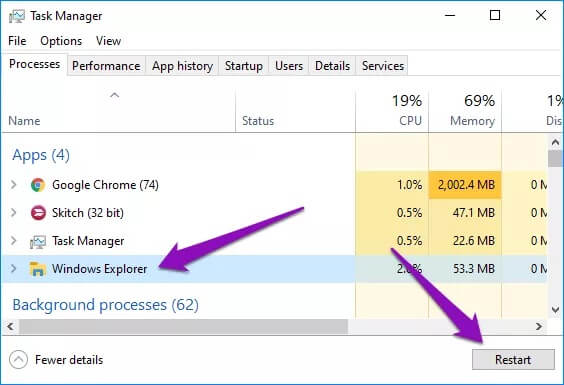Switch to the Startup tab
Screen dimensions: 564x385
point(244,66)
